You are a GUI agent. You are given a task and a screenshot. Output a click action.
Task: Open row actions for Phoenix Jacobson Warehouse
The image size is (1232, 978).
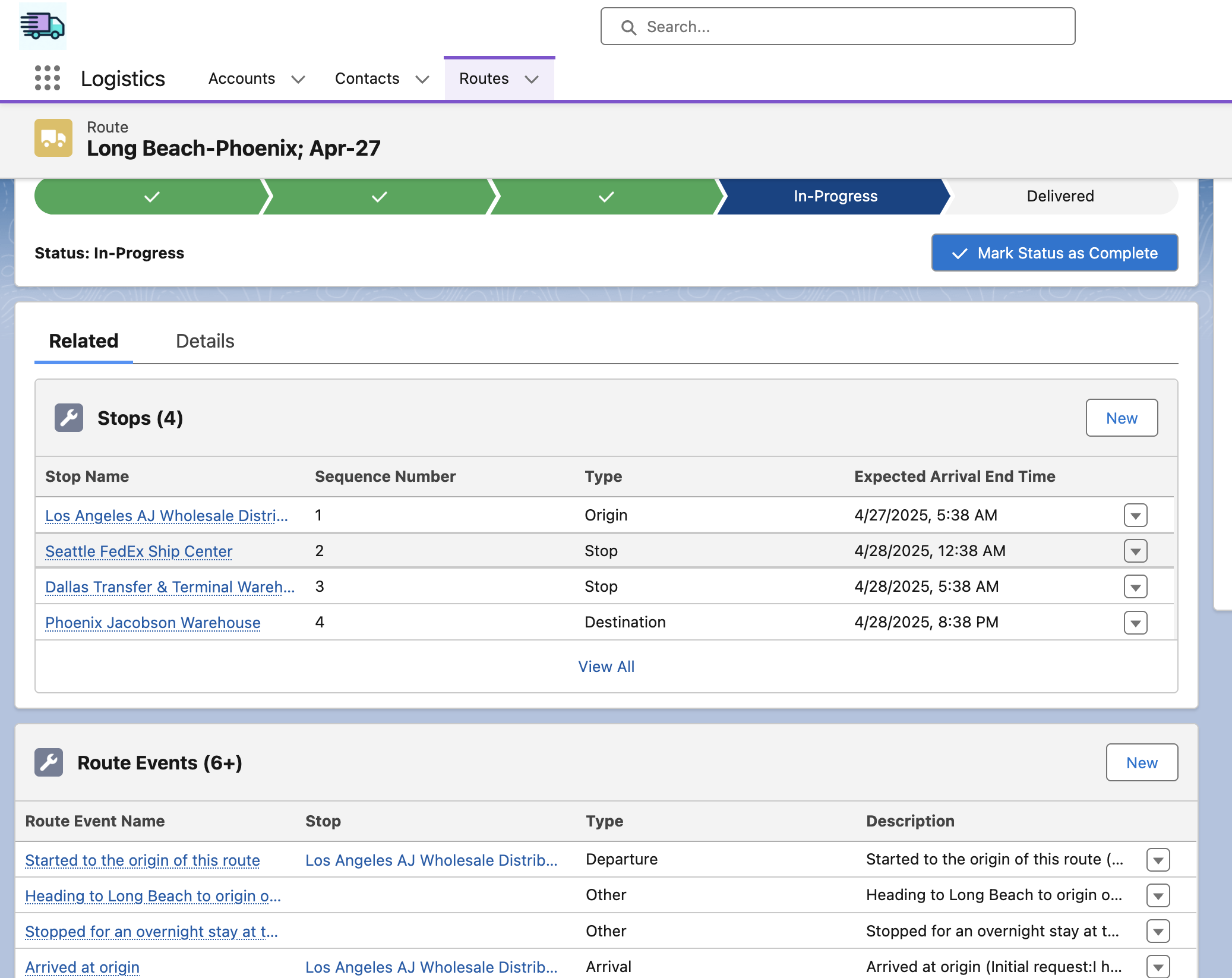click(1135, 623)
